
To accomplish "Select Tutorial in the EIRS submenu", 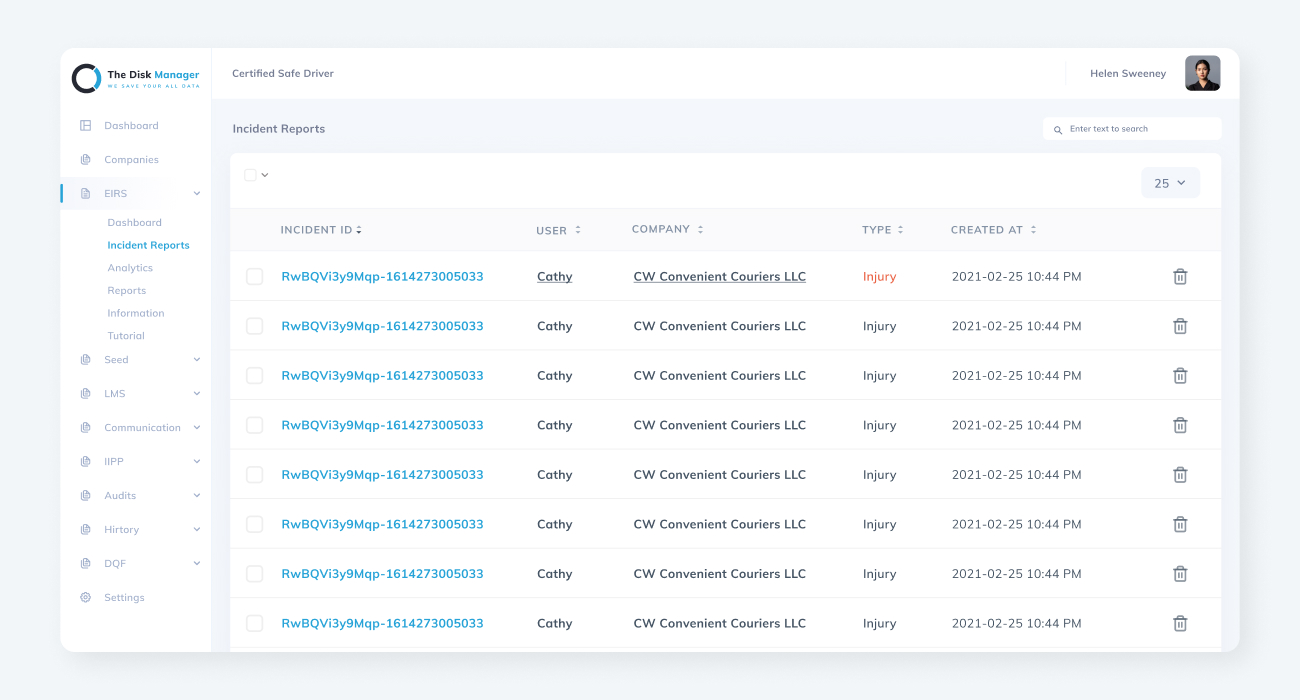I will click(x=126, y=336).
